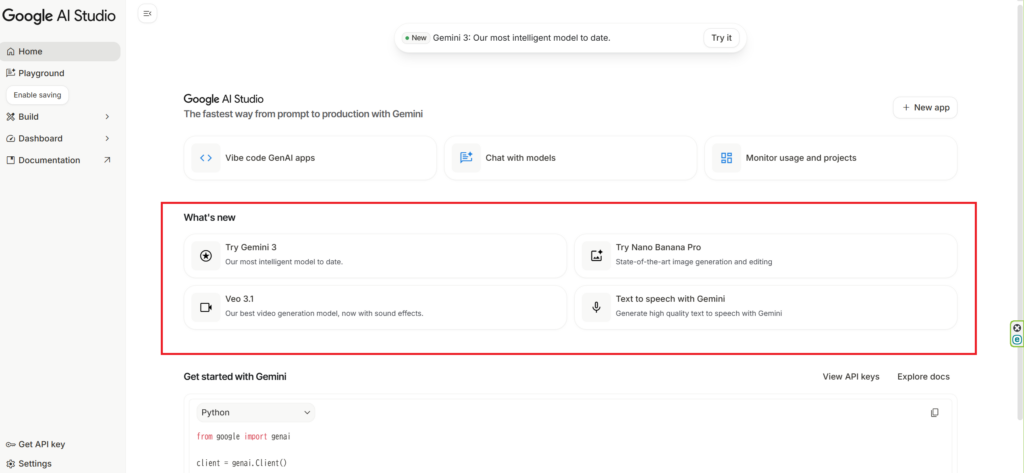Click the New app button
This screenshot has width=1024, height=473.
[925, 107]
